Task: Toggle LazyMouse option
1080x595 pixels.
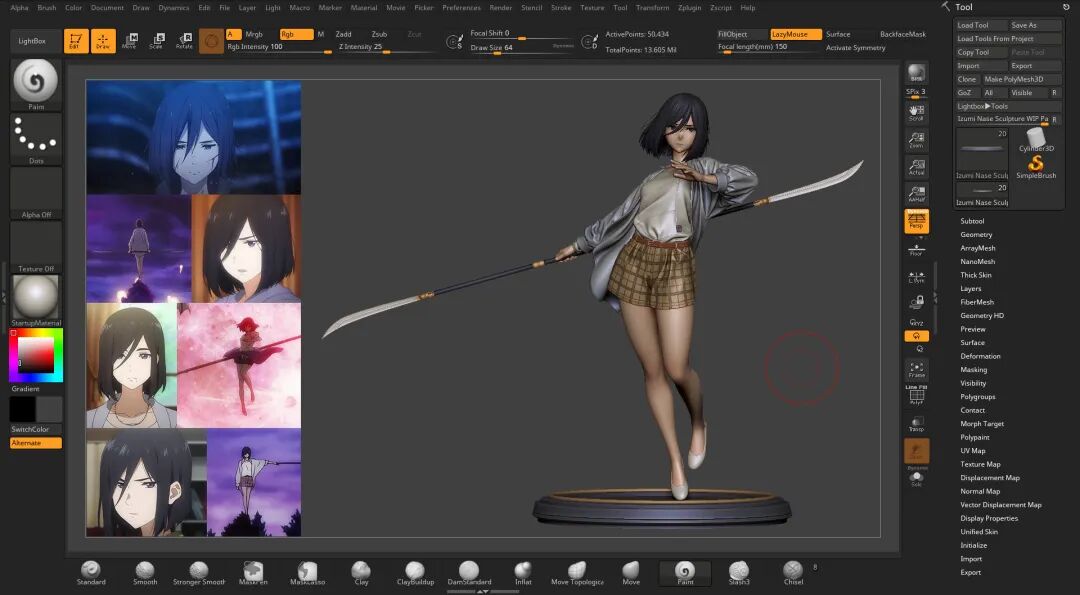Action: [x=796, y=34]
